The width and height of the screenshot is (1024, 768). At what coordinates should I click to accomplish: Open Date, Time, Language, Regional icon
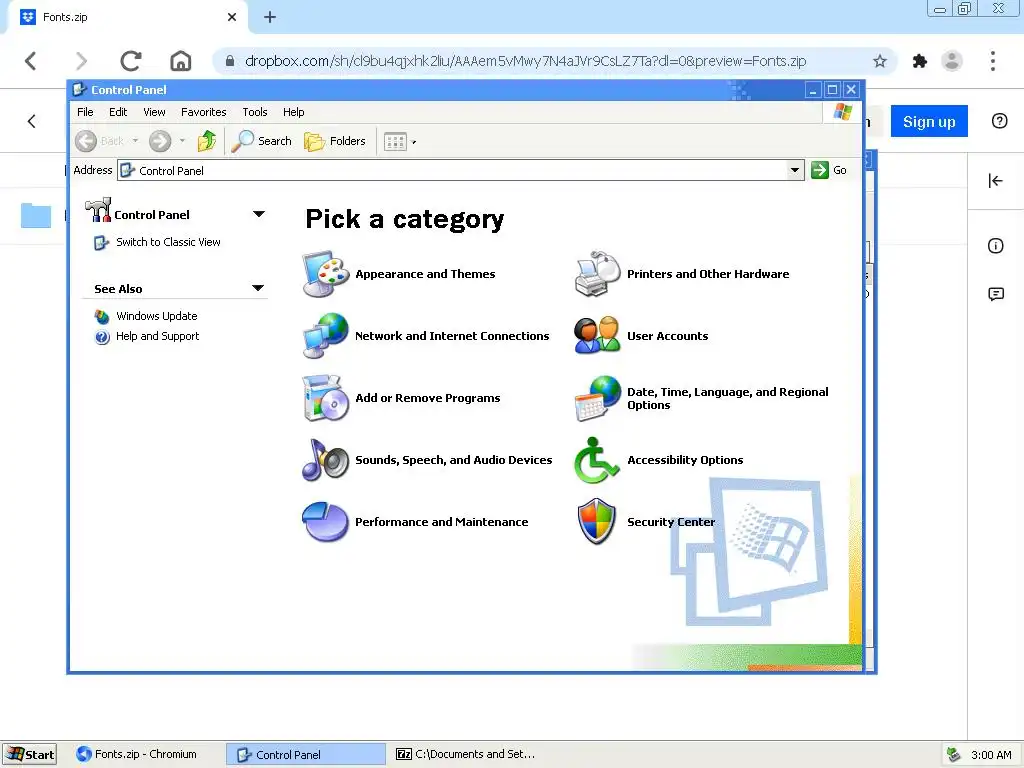click(x=597, y=398)
